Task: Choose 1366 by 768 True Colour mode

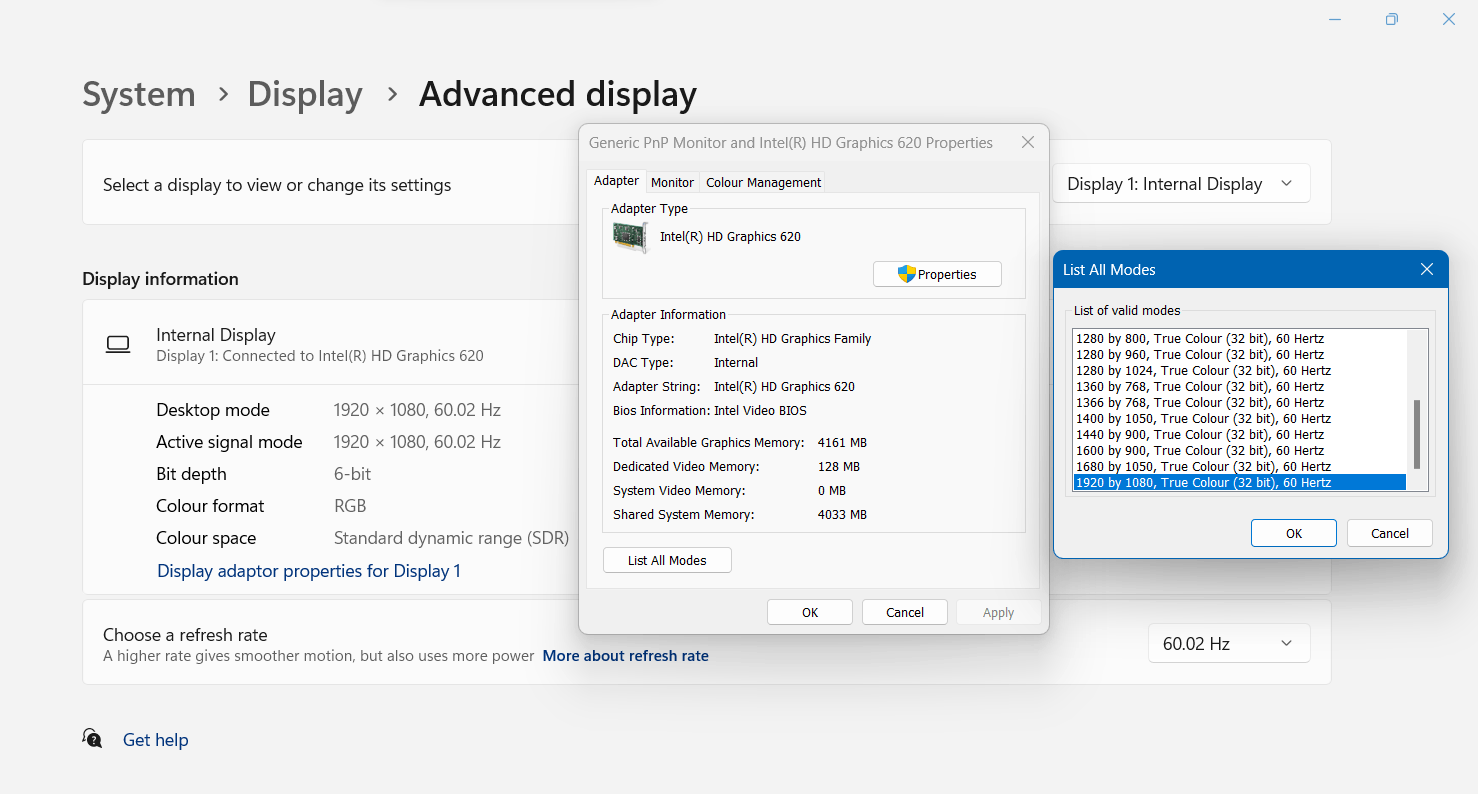Action: point(1199,402)
